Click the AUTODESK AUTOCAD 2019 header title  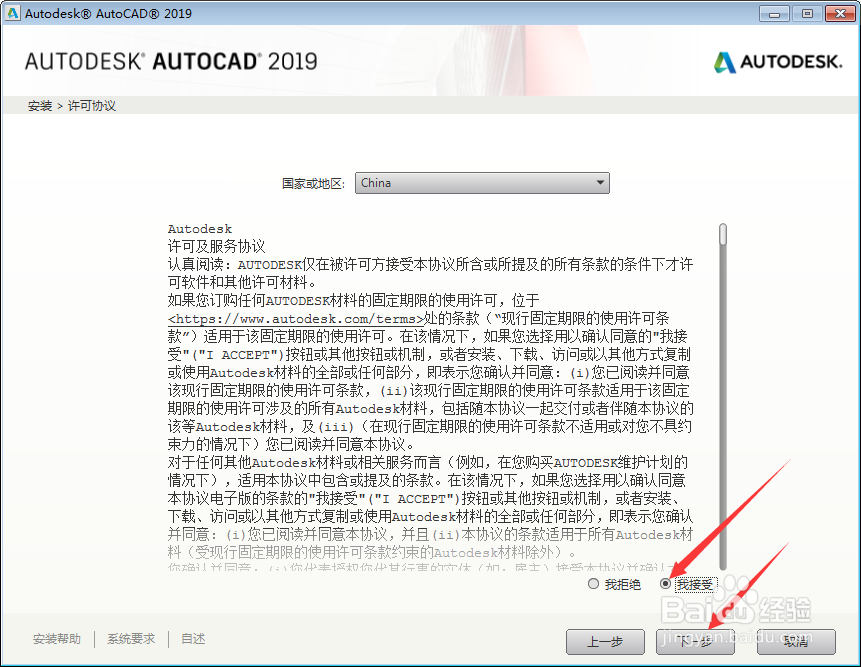click(171, 61)
